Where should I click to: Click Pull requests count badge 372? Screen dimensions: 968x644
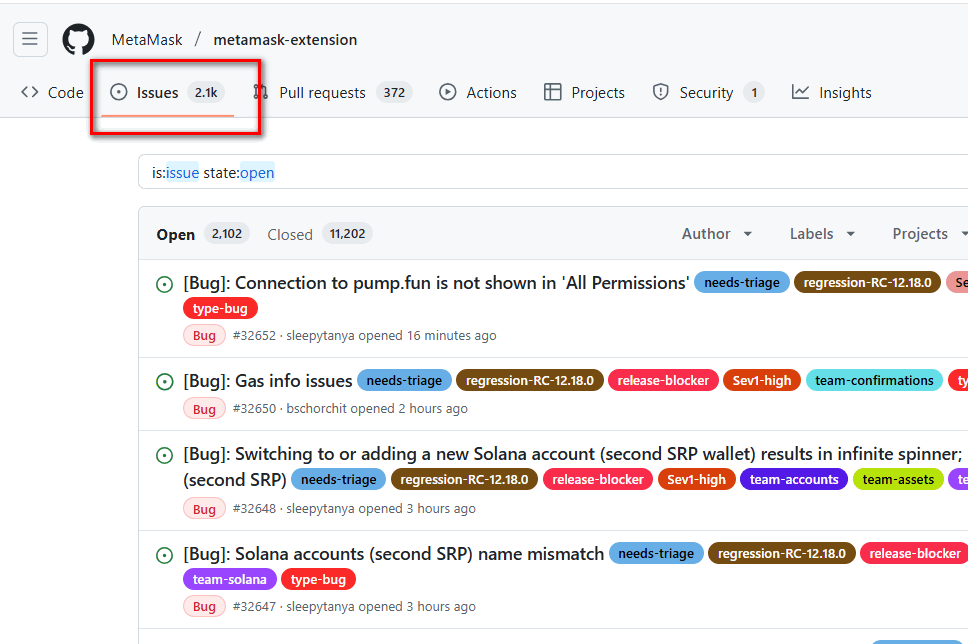(394, 93)
